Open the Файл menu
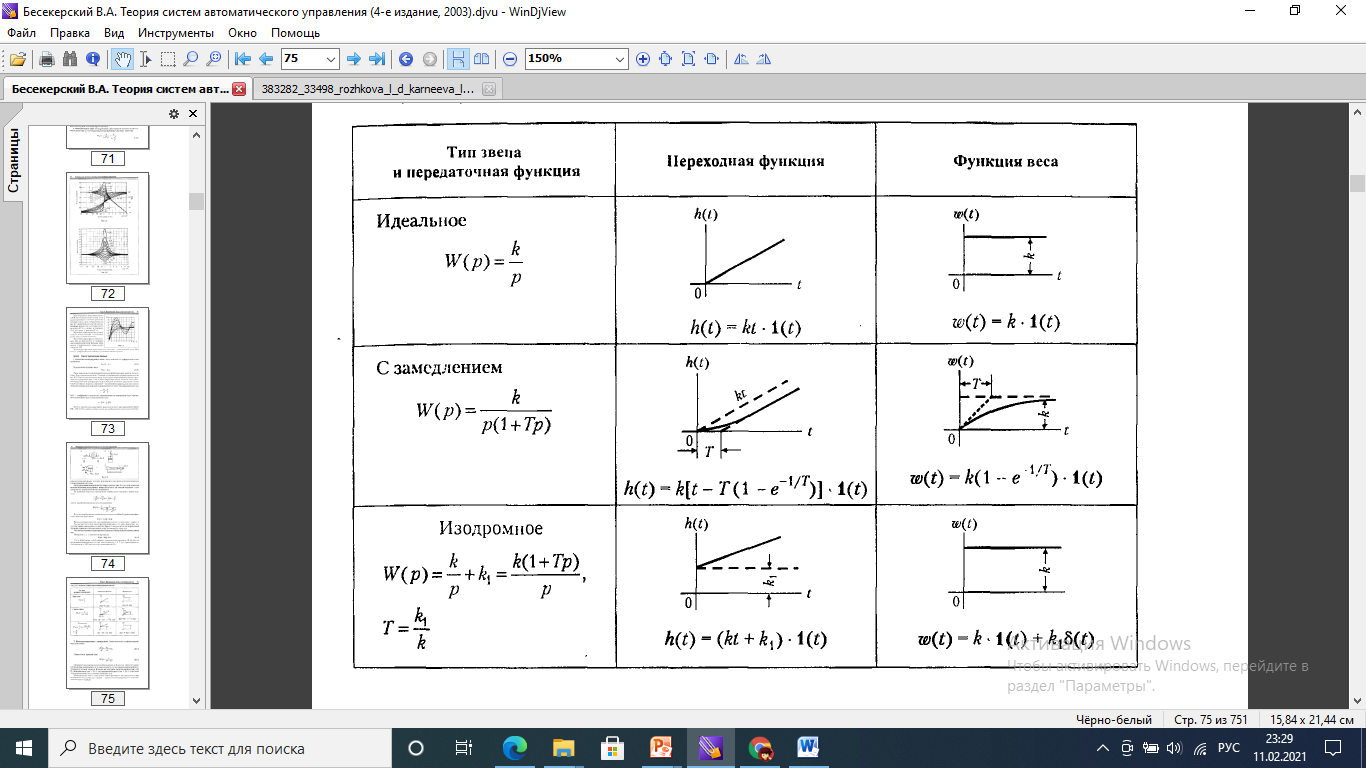Screen dimensions: 1366x768 (22, 33)
